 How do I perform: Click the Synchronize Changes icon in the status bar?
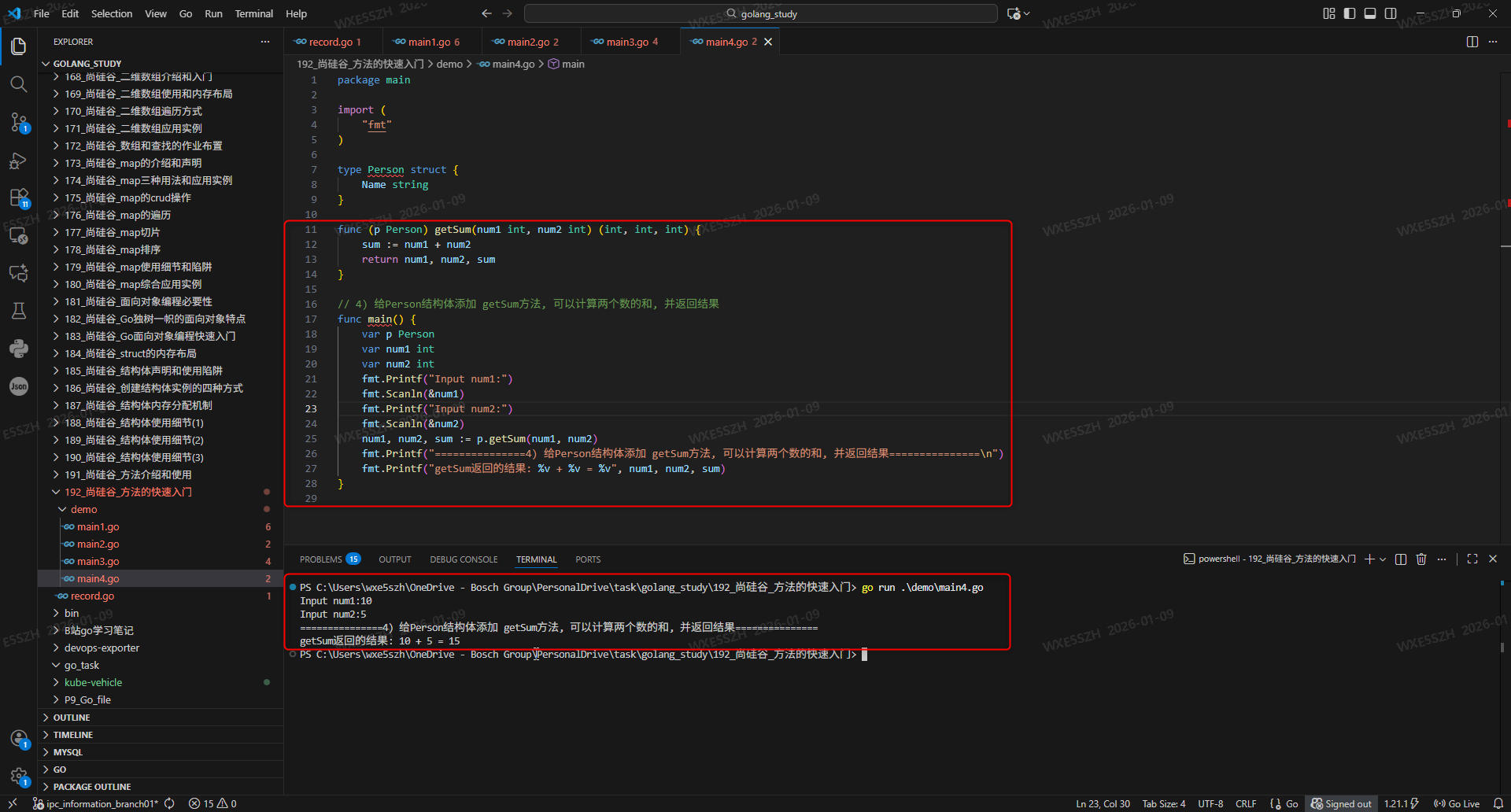click(169, 803)
